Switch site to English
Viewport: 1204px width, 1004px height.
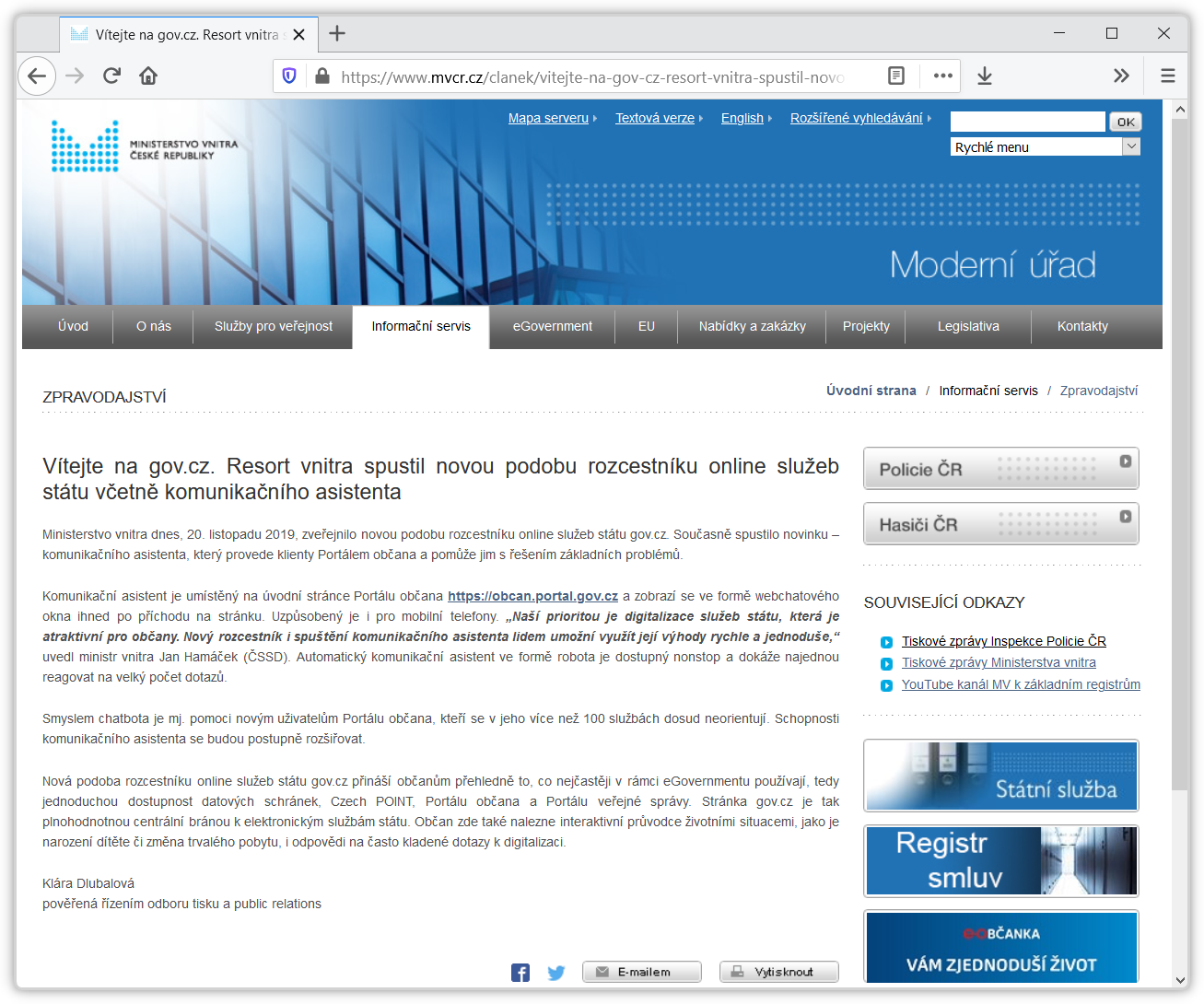(742, 118)
